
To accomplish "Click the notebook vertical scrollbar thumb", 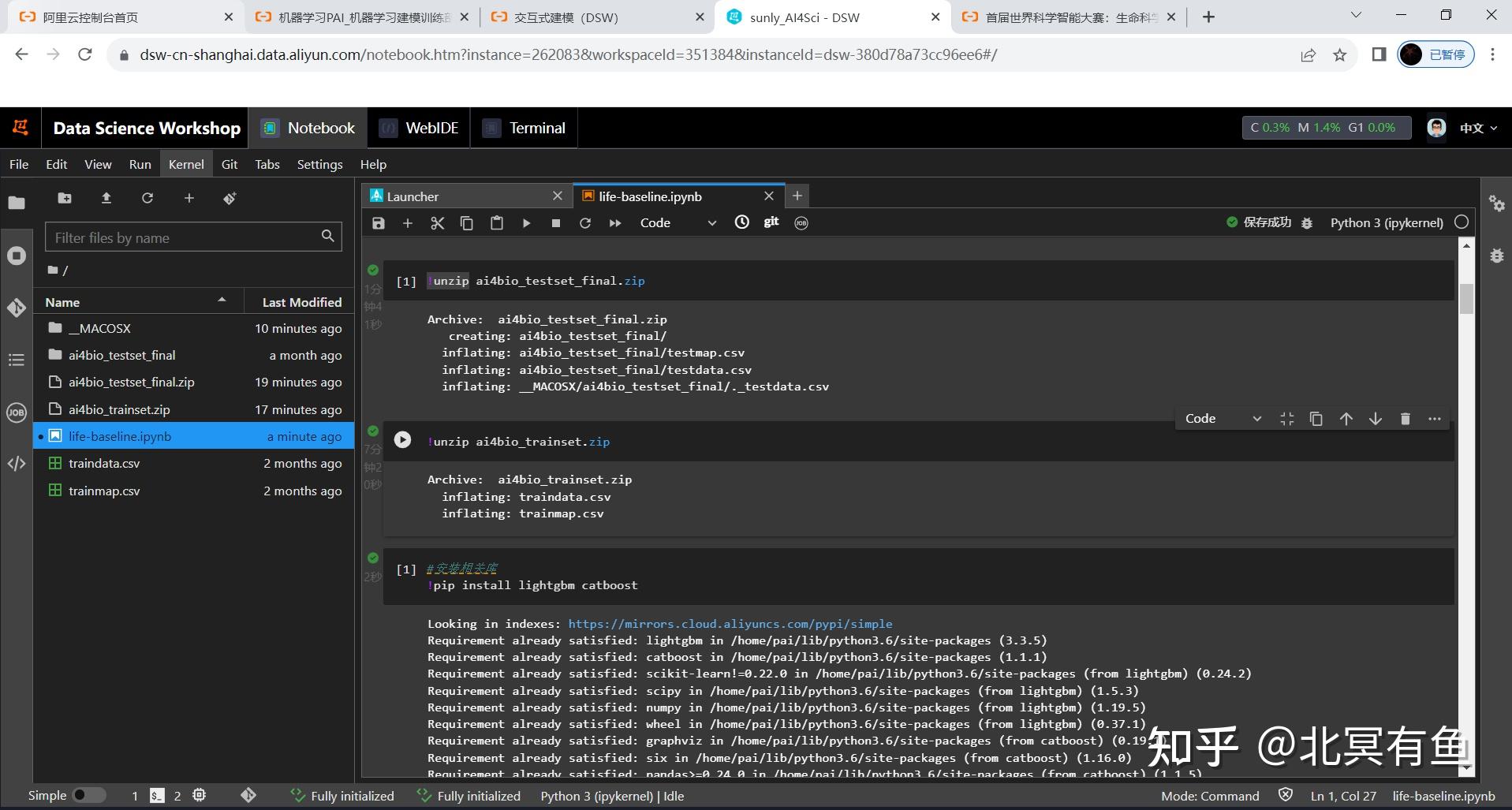I will [1466, 298].
